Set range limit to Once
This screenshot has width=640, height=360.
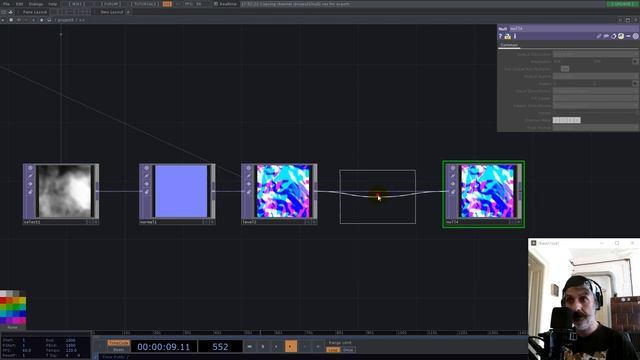pyautogui.click(x=348, y=350)
